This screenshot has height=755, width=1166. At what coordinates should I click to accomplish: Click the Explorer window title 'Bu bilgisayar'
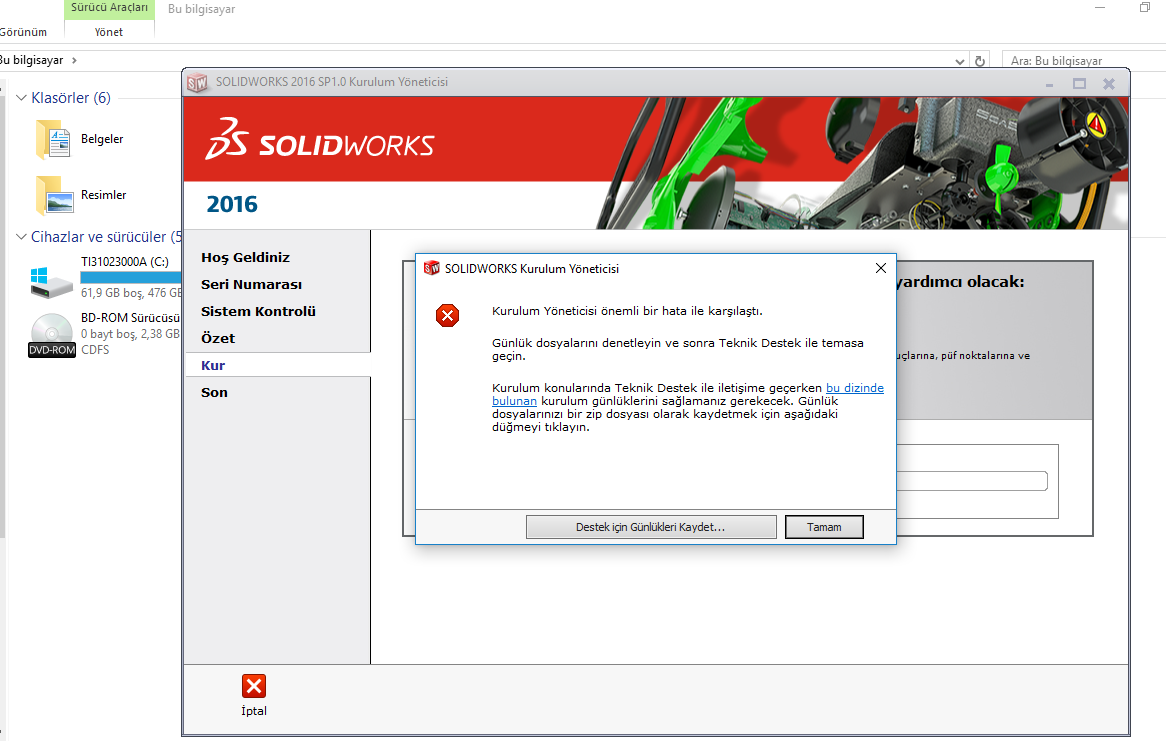[x=202, y=9]
